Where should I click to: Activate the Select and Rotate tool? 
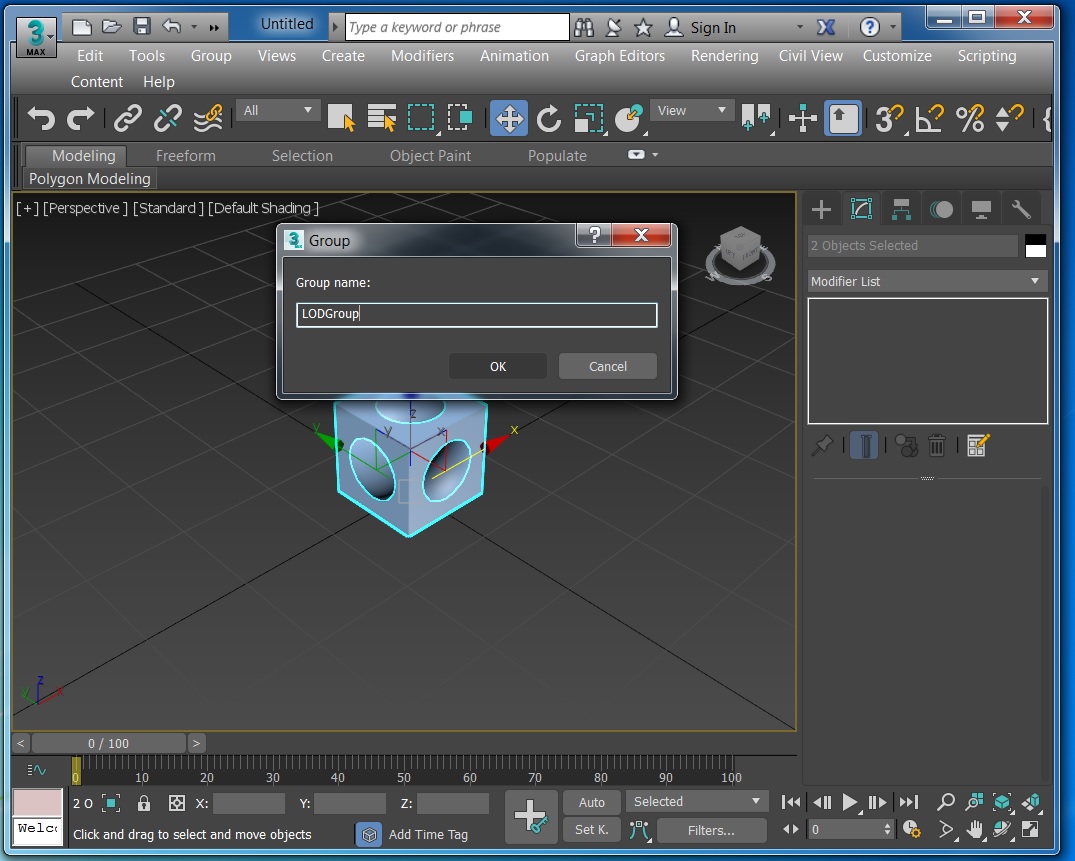pos(548,118)
